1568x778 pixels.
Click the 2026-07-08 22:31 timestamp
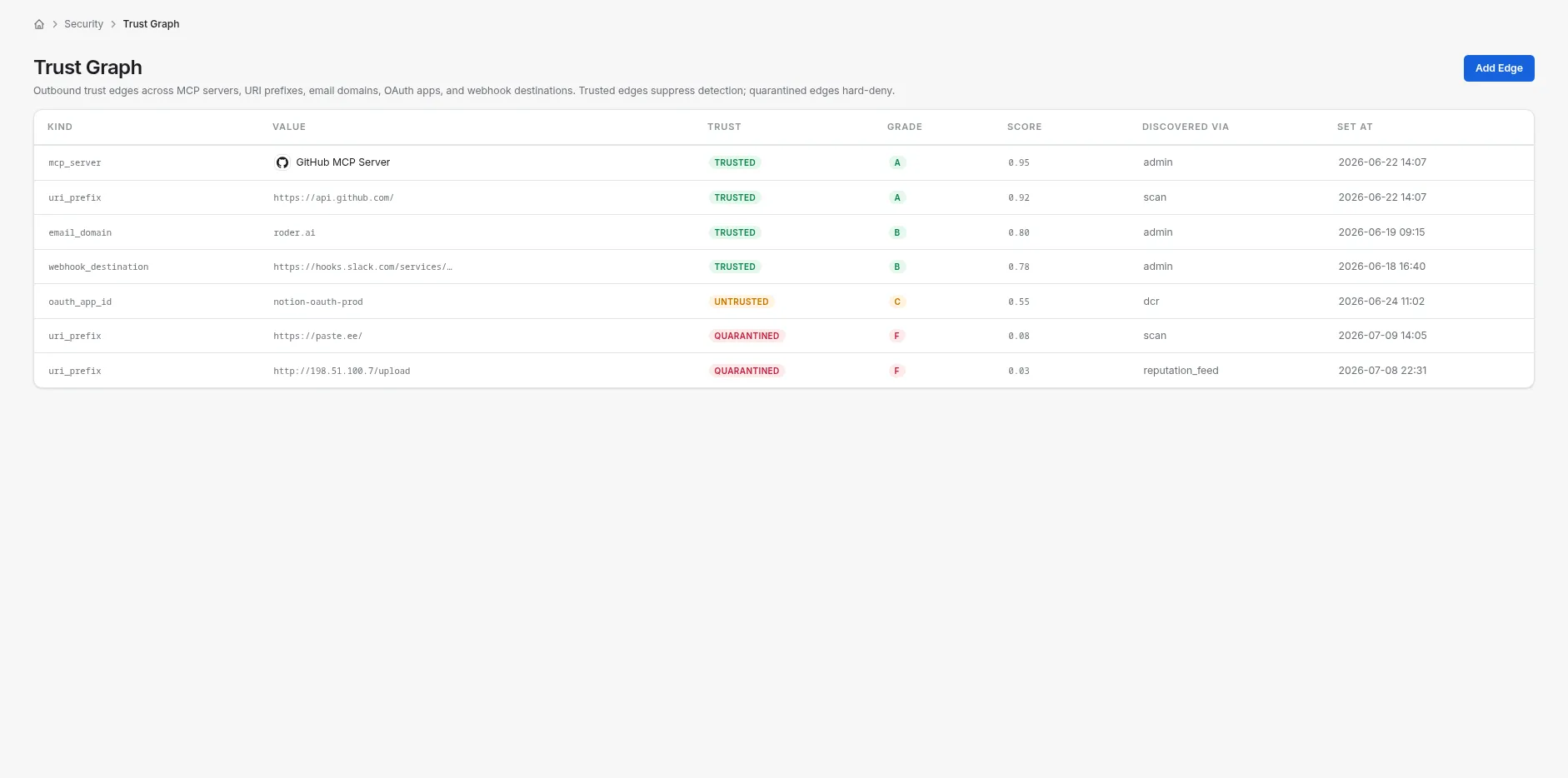(x=1382, y=371)
